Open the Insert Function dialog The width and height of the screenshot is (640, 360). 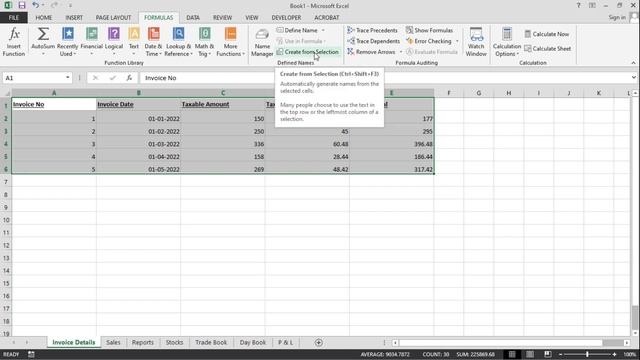[14, 42]
